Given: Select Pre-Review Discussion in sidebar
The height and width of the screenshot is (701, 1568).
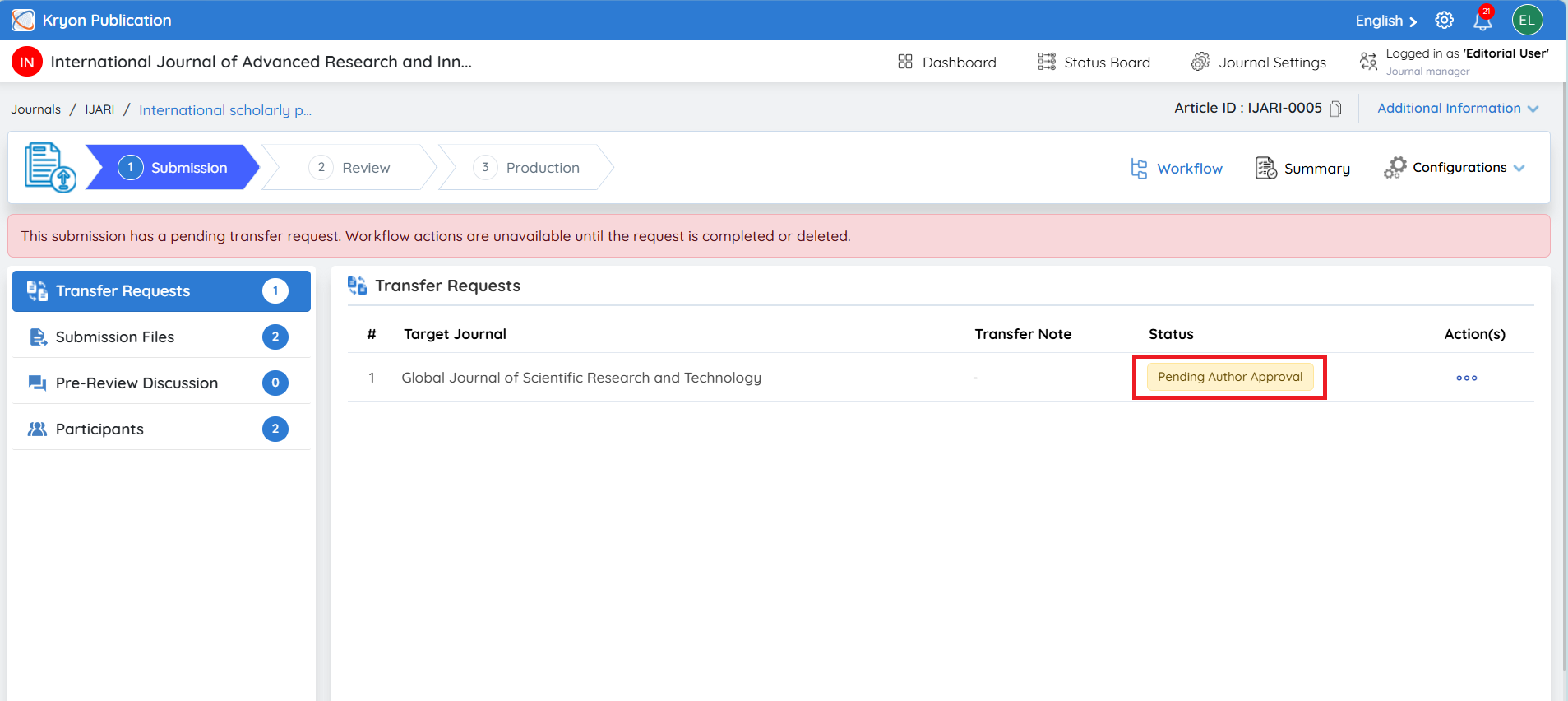Looking at the screenshot, I should (161, 383).
